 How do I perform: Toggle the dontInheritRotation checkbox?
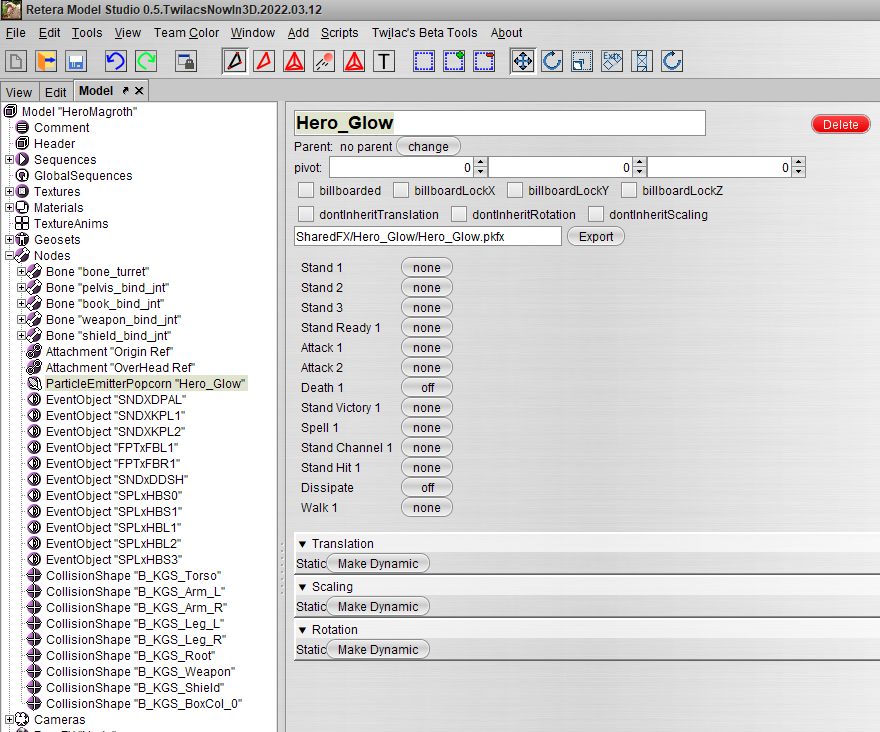click(459, 214)
